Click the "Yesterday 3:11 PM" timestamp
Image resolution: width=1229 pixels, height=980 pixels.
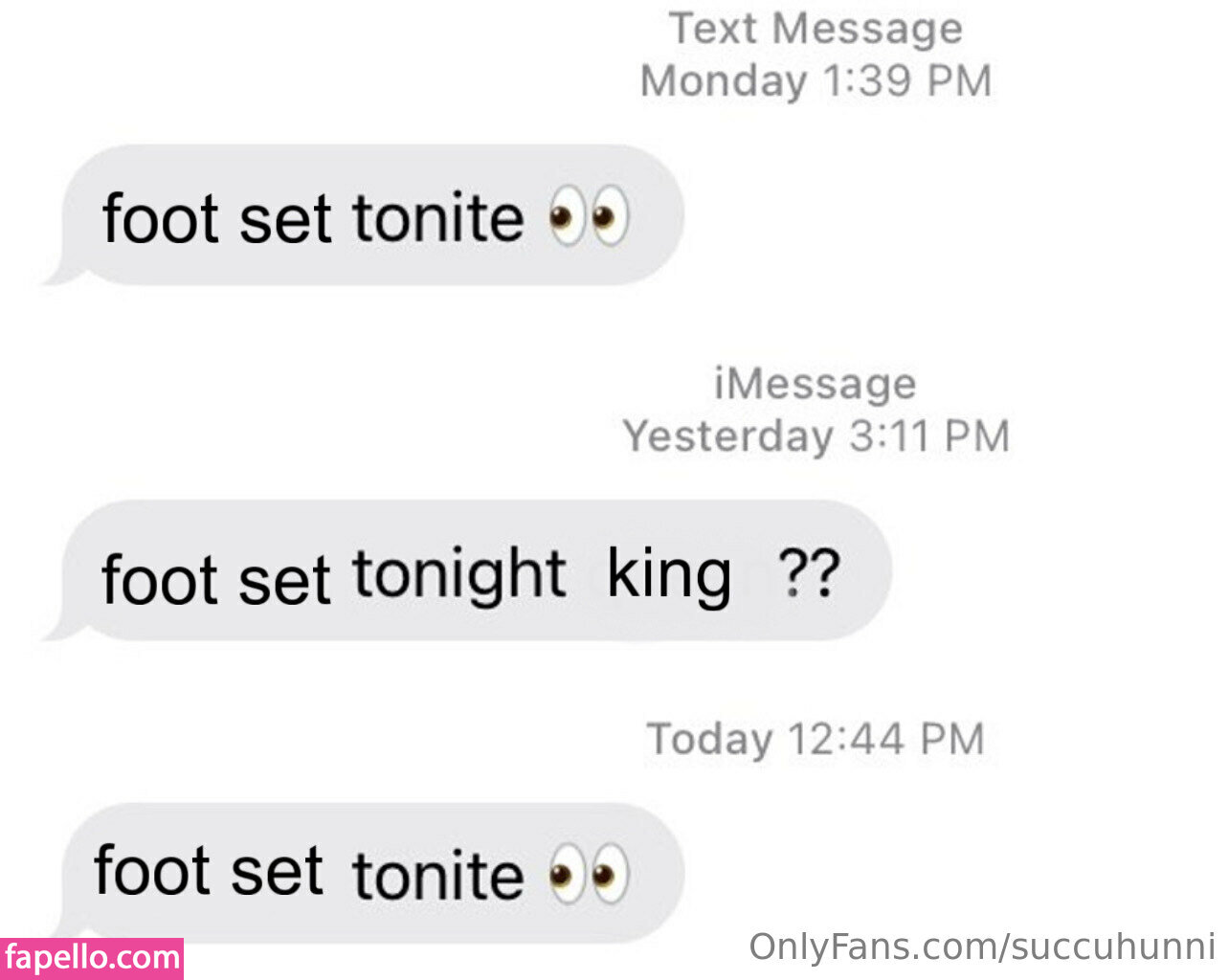point(816,436)
